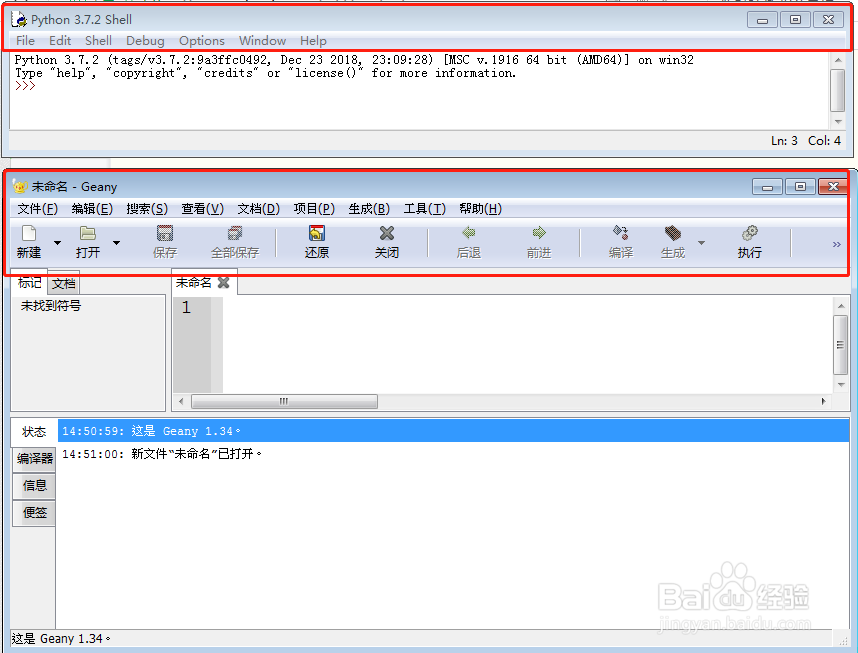Click the Revert 还原 toolbar icon
858x653 pixels.
click(x=317, y=233)
